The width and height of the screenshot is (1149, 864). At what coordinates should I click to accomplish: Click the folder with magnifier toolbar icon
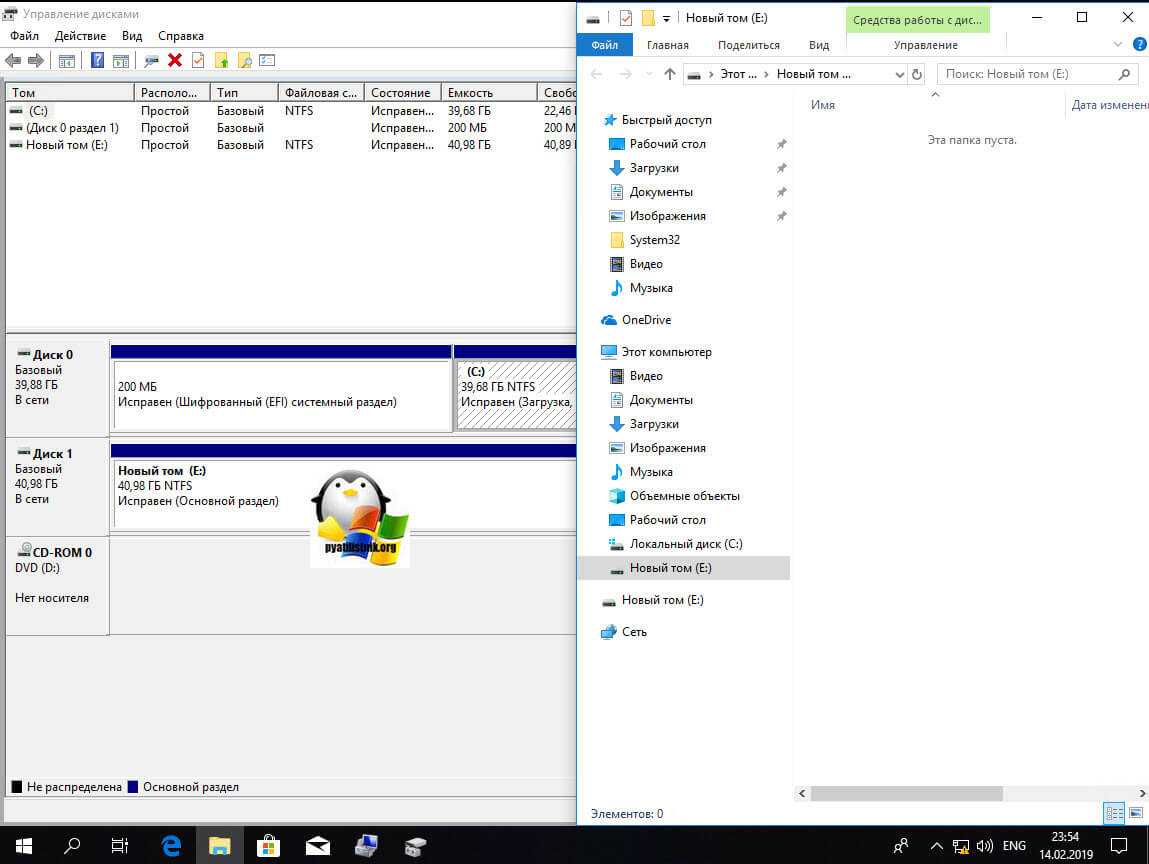tap(244, 60)
